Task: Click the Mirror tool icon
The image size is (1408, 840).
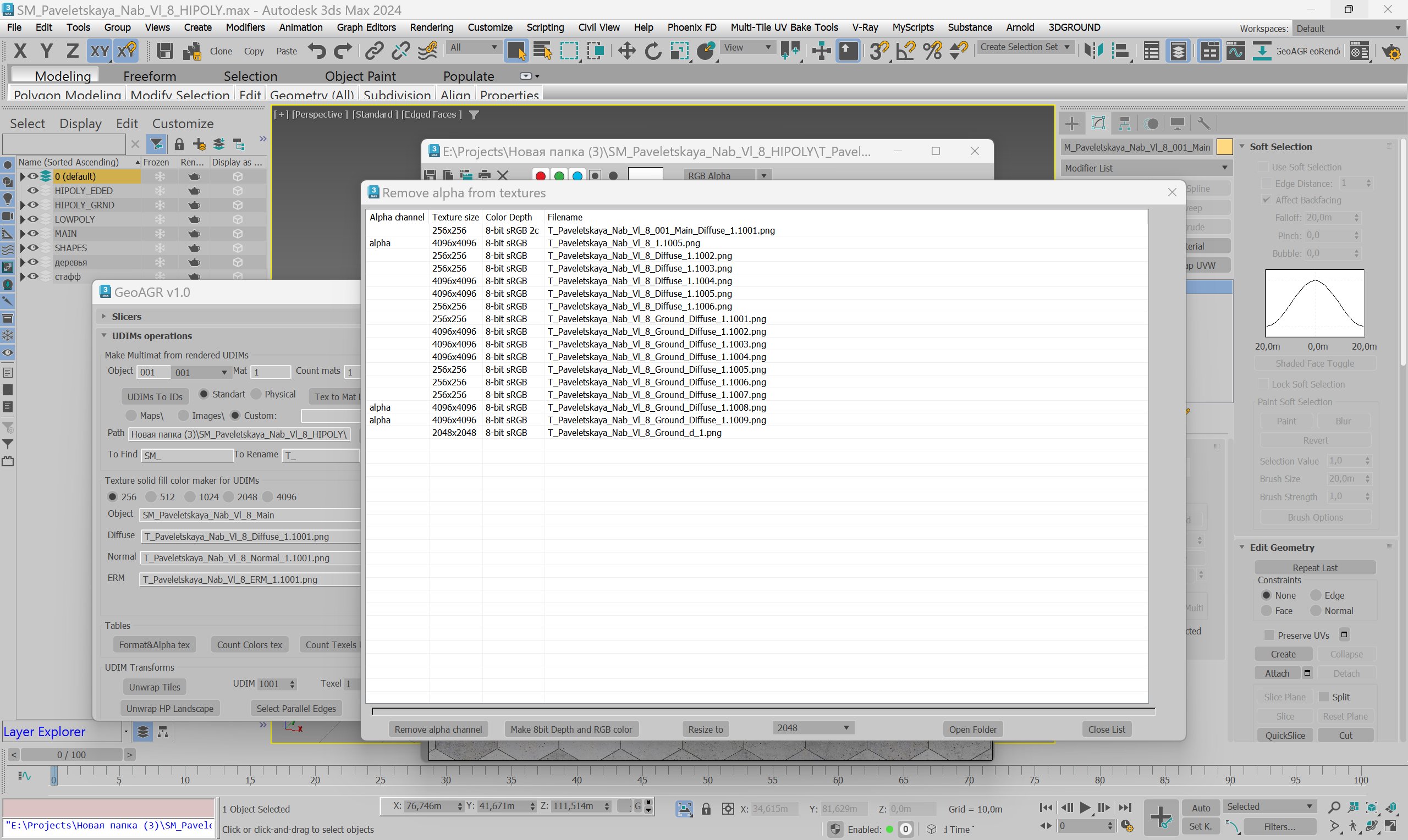Action: coord(1093,52)
